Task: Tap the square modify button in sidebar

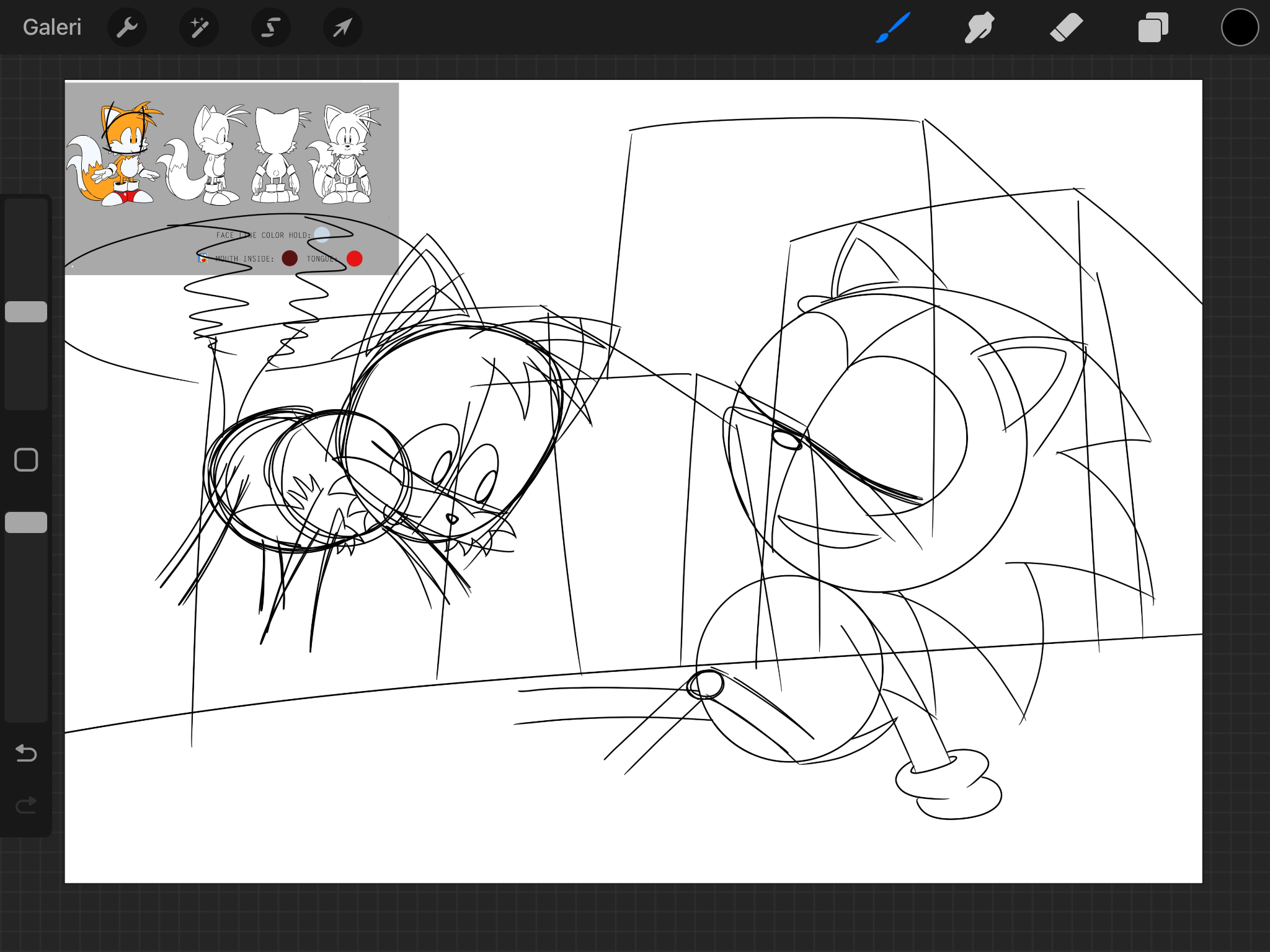Action: coord(26,460)
